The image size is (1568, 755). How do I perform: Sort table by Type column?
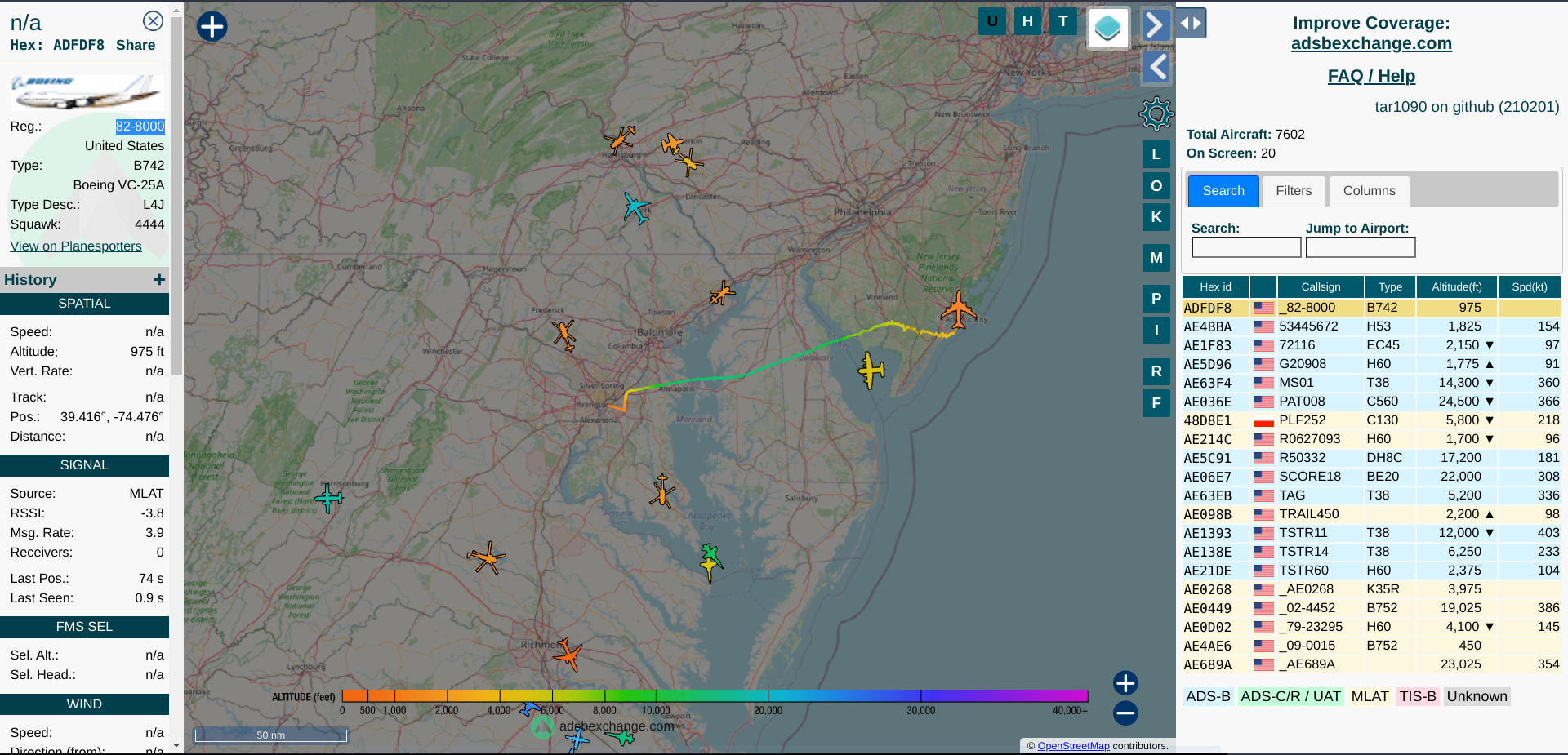[1390, 286]
